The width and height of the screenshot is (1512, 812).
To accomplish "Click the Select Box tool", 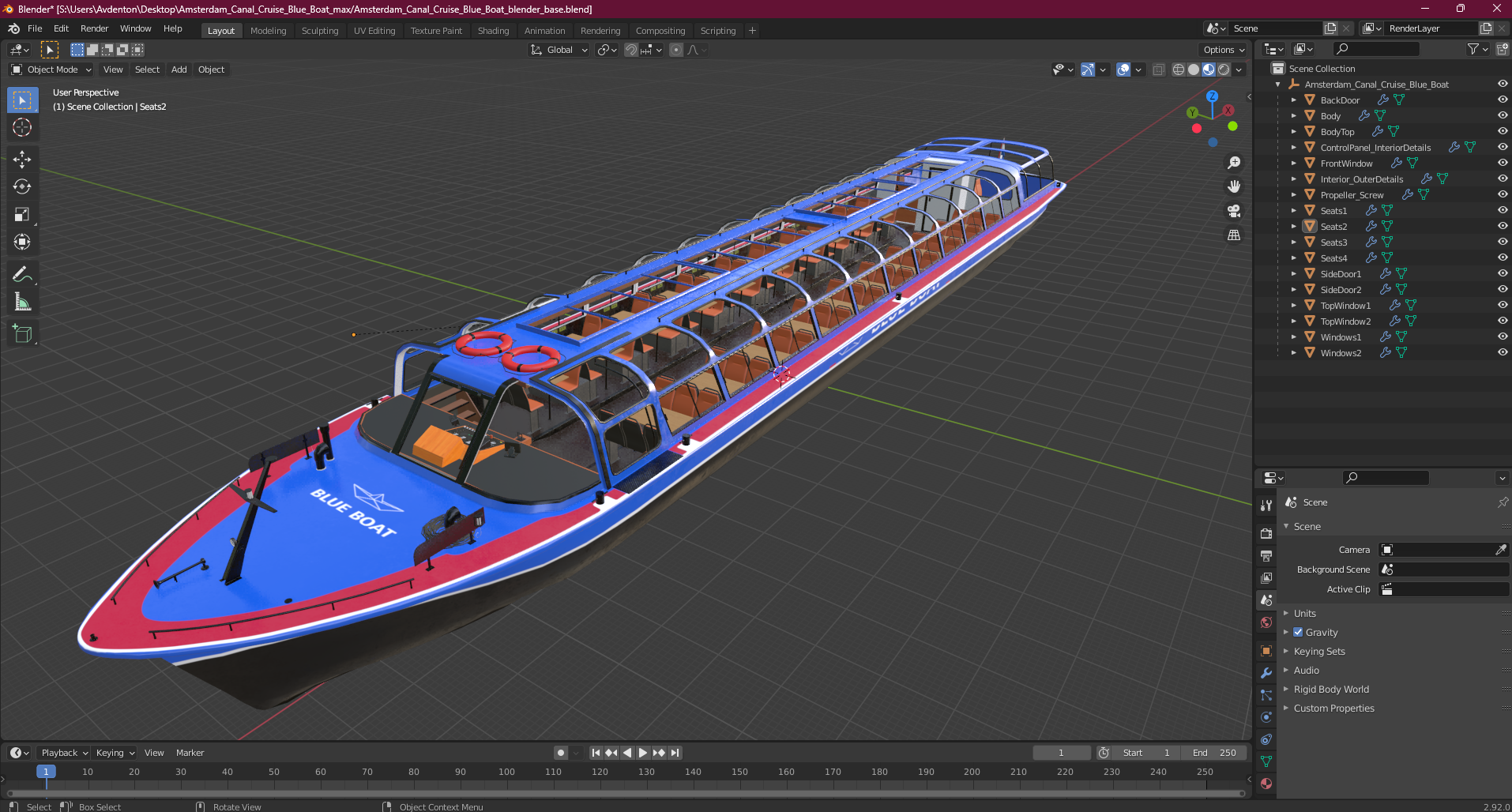I will [22, 100].
